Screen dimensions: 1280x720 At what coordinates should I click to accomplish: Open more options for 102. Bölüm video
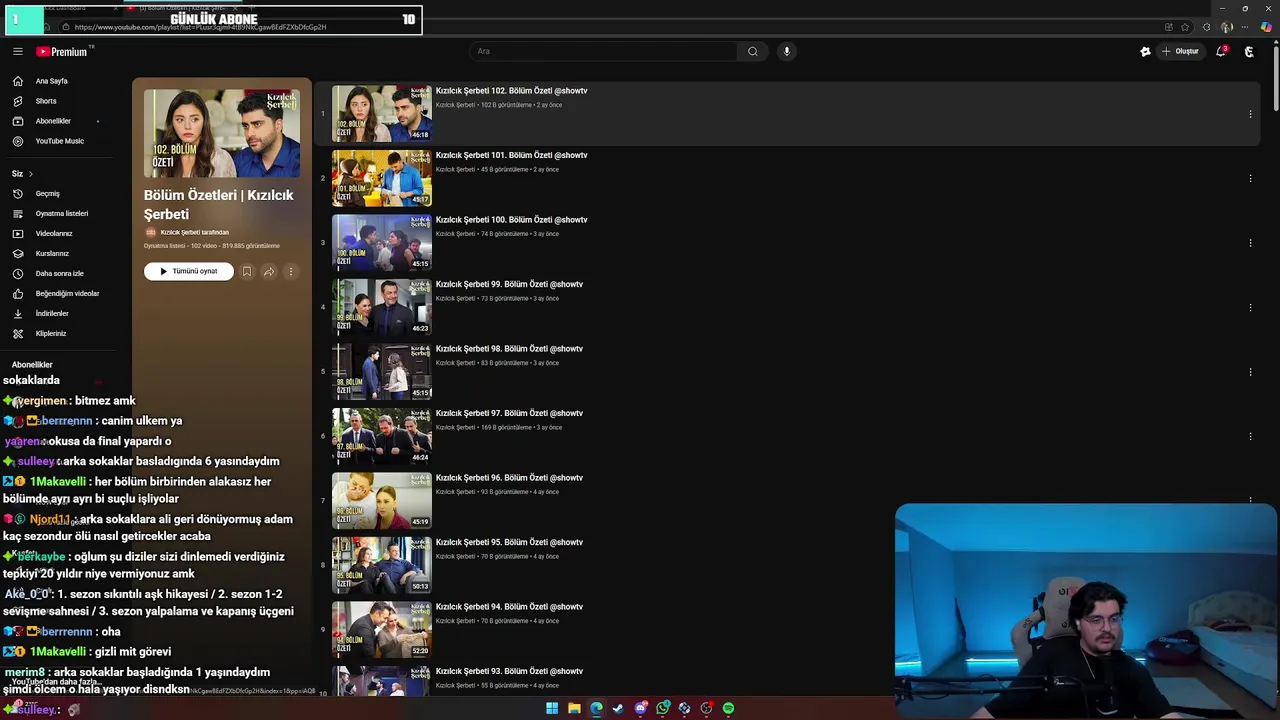[1250, 114]
